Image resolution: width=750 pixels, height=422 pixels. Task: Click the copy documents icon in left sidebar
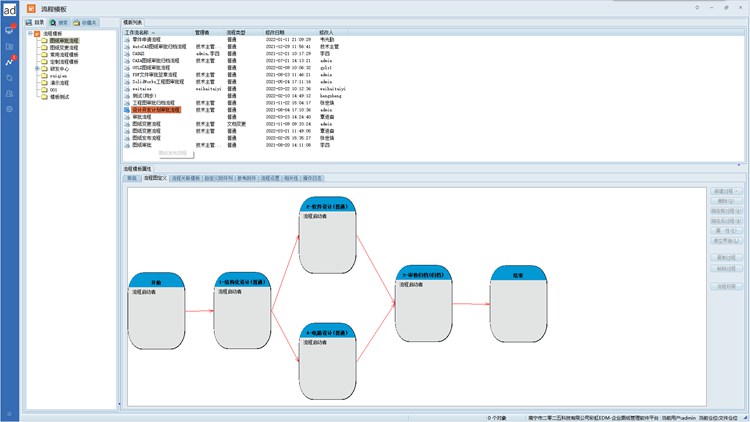pyautogui.click(x=9, y=77)
